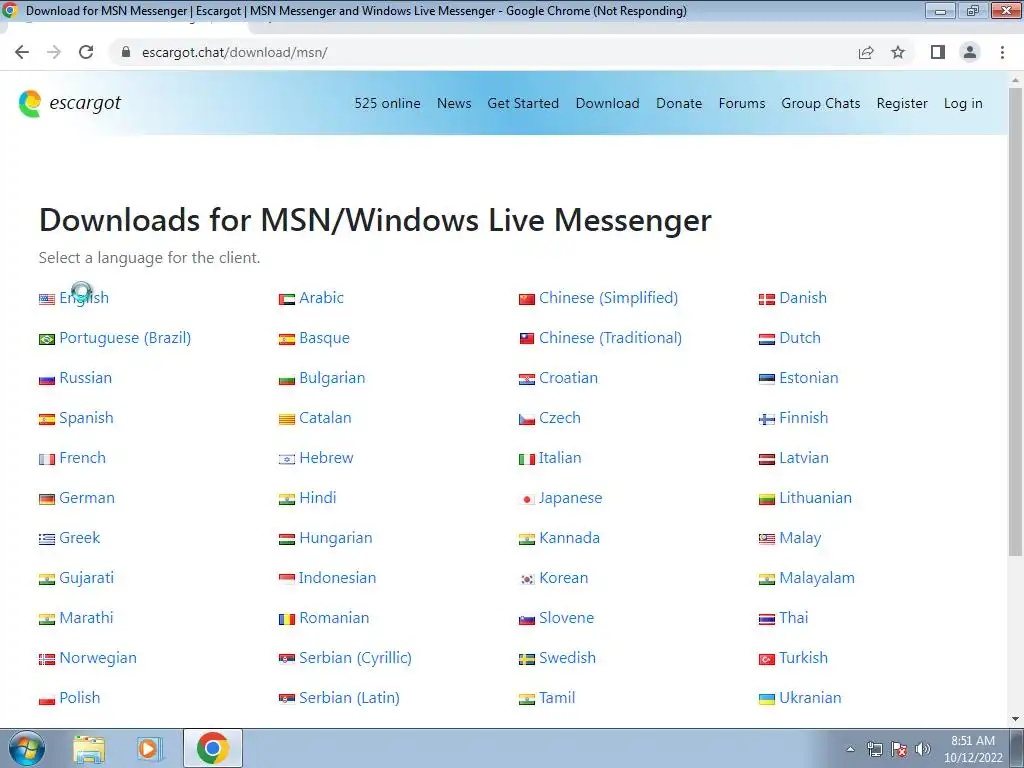Open Windows Start button
This screenshot has height=768, width=1024.
[x=26, y=748]
